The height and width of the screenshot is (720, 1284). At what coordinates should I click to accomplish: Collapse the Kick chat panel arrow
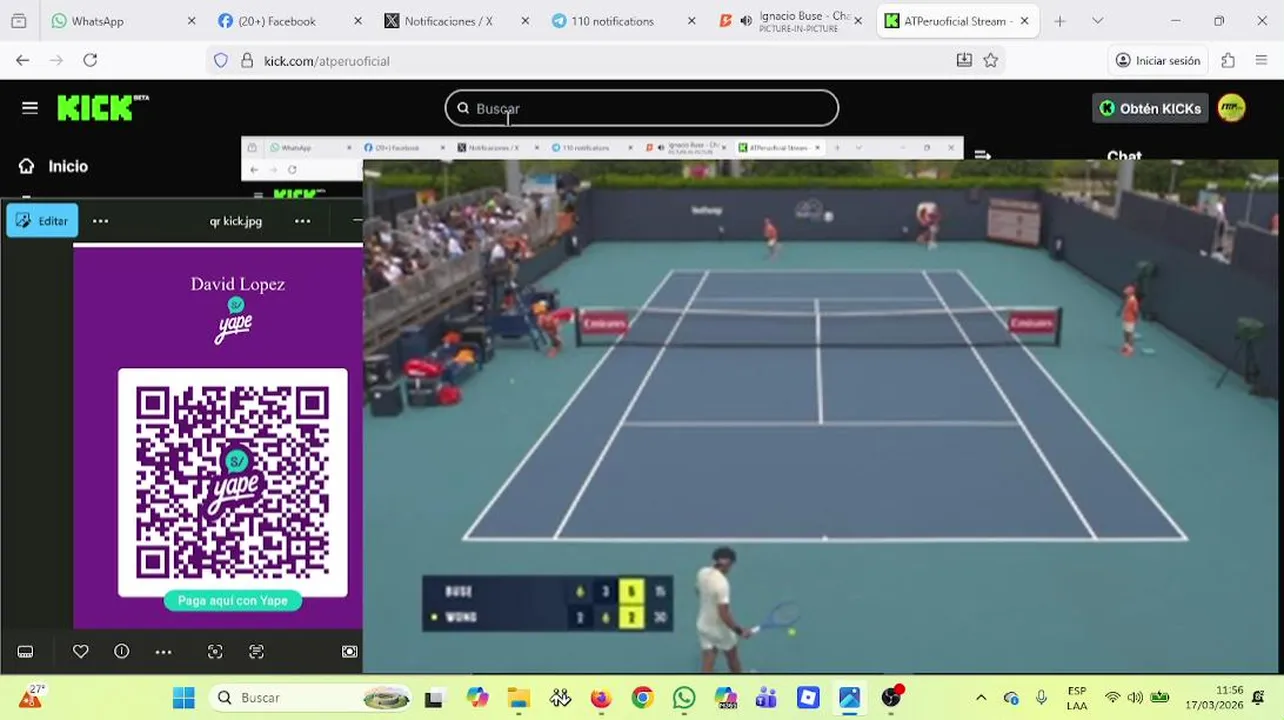point(983,155)
